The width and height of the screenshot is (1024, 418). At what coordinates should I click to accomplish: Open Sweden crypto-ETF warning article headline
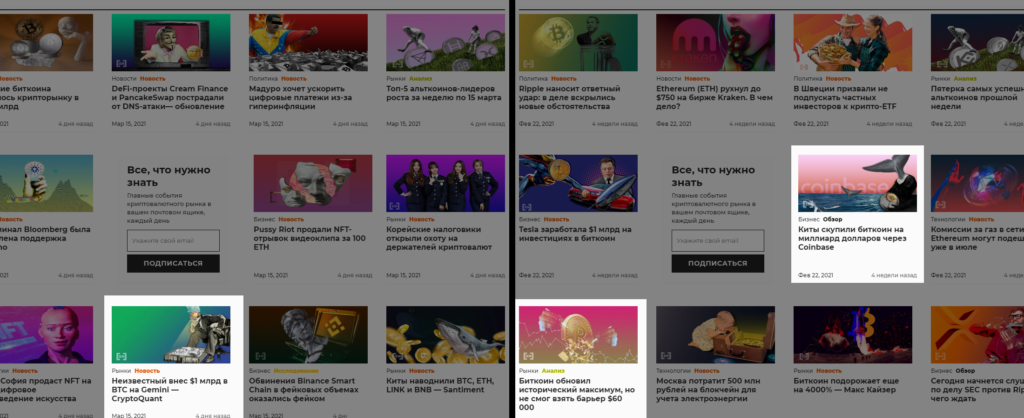(845, 97)
